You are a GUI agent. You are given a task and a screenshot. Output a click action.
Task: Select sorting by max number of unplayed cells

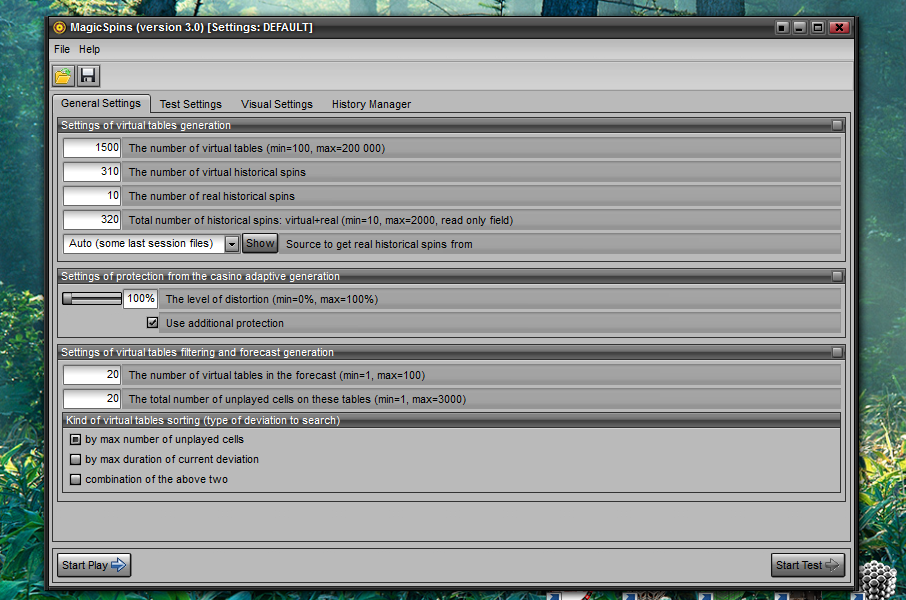click(75, 439)
